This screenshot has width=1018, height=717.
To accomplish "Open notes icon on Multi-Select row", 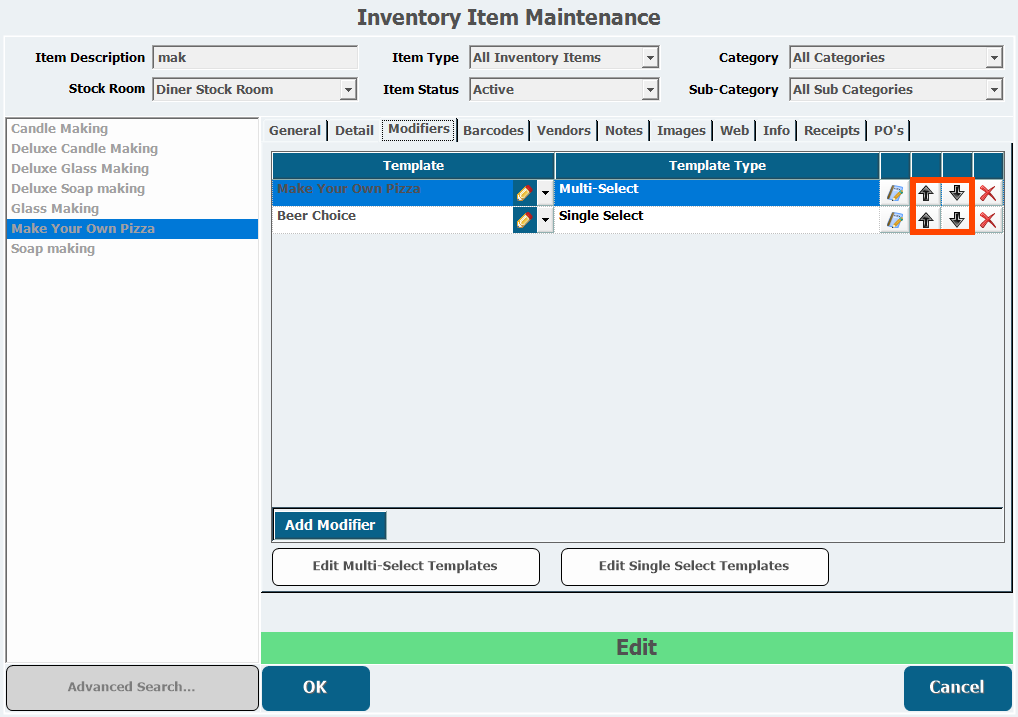I will click(895, 193).
